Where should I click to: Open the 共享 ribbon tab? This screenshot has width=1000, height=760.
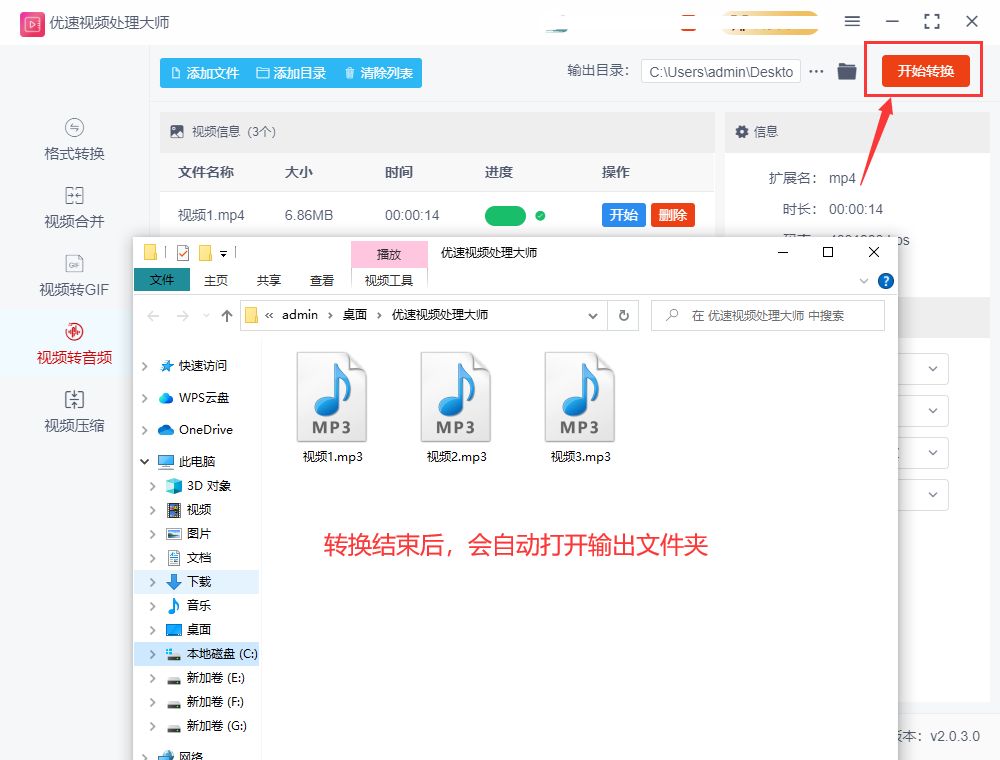point(268,281)
